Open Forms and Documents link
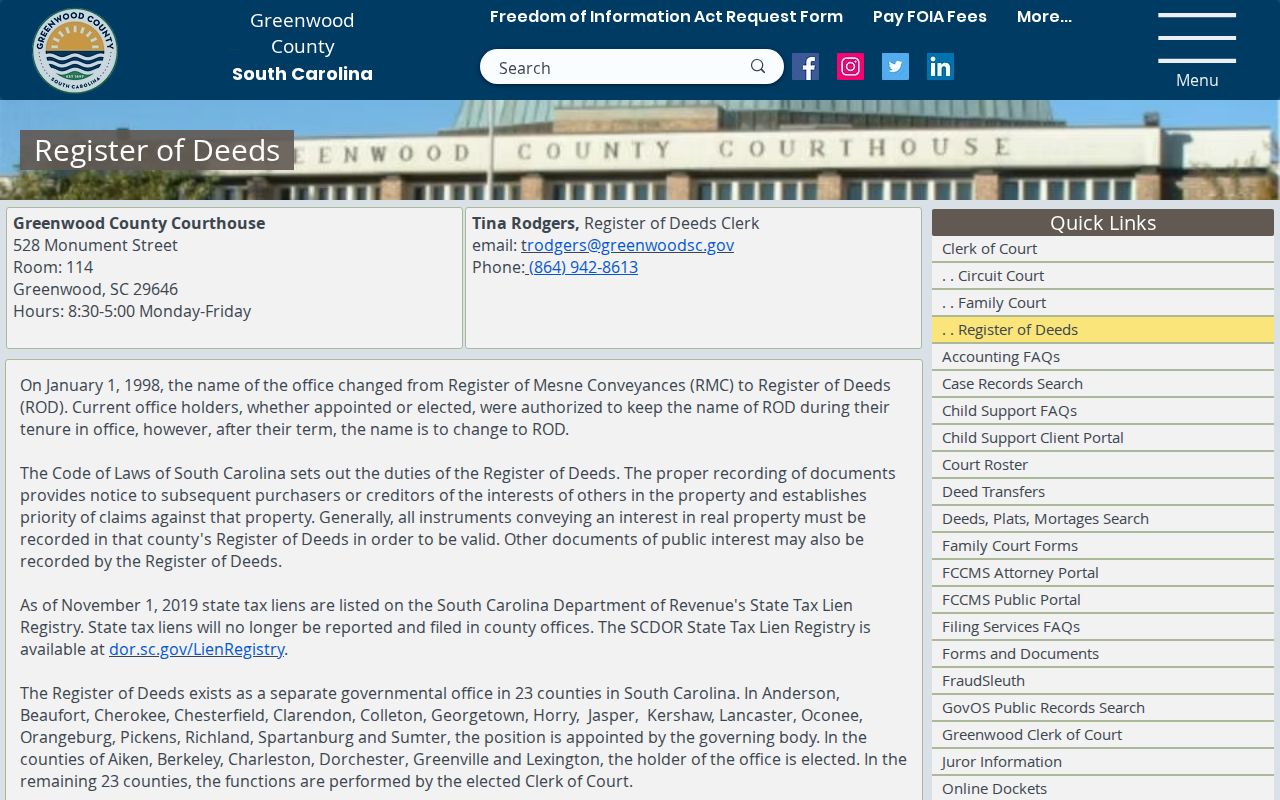 pos(1103,654)
